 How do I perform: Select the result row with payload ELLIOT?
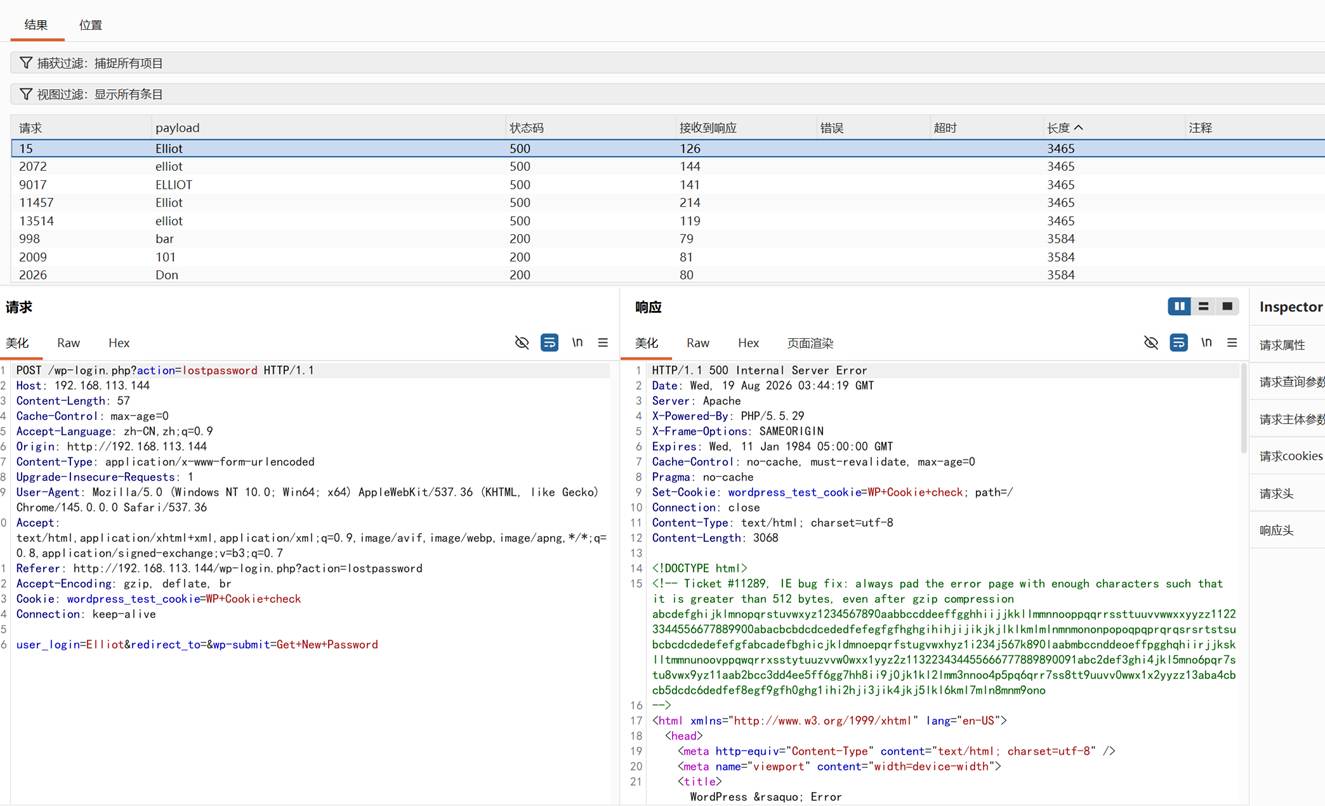point(668,185)
